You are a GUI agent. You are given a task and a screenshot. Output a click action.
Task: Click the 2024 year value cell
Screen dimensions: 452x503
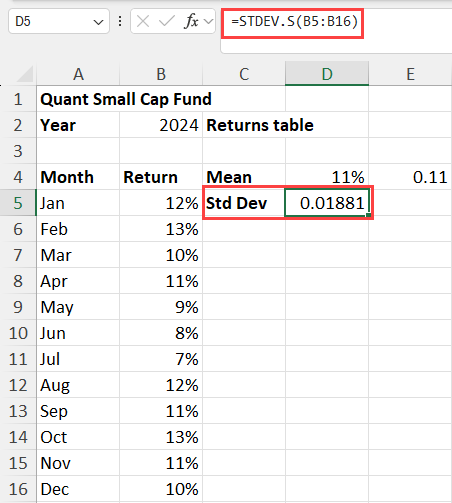click(161, 125)
